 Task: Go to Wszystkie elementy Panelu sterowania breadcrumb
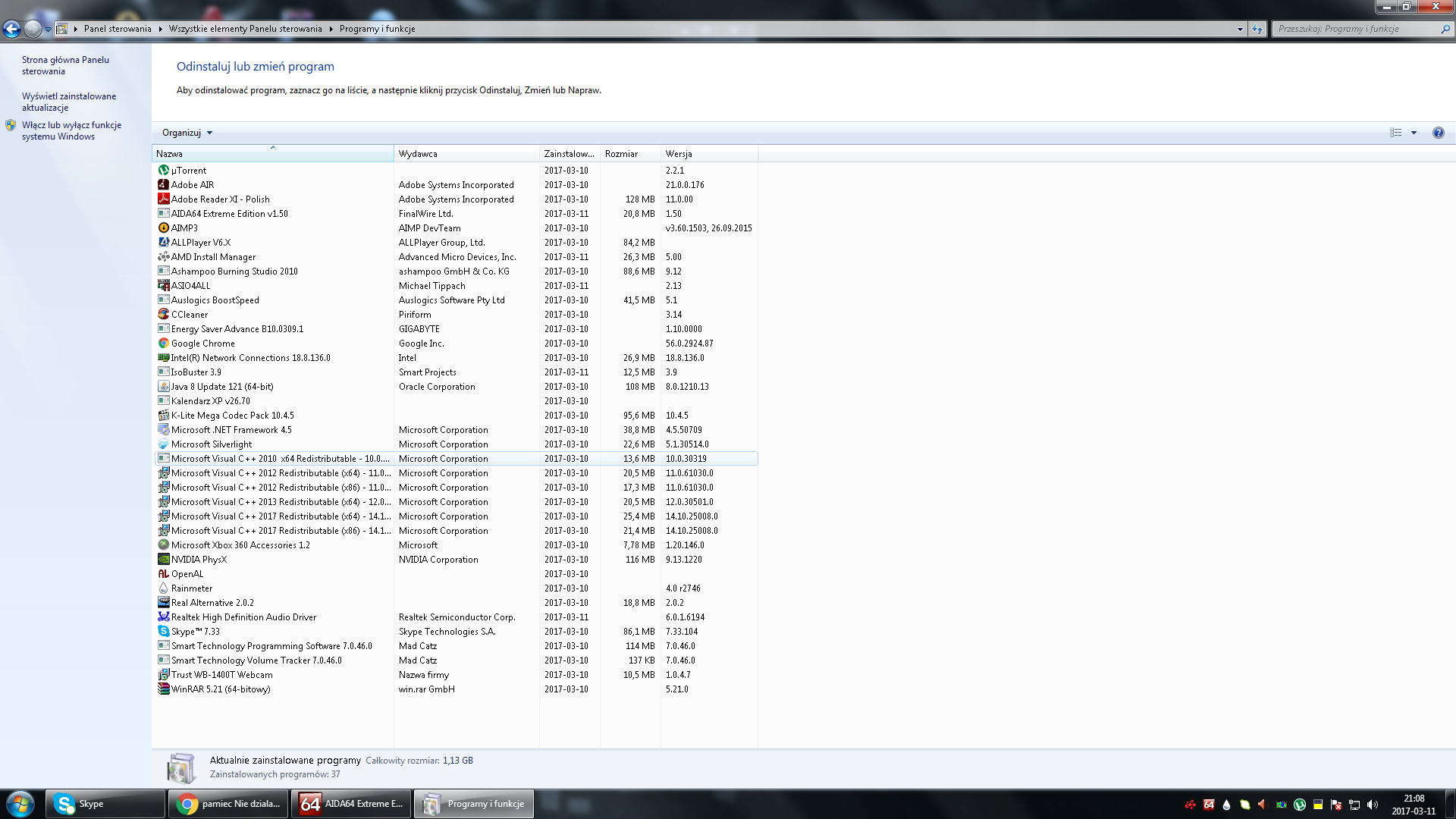pos(246,29)
